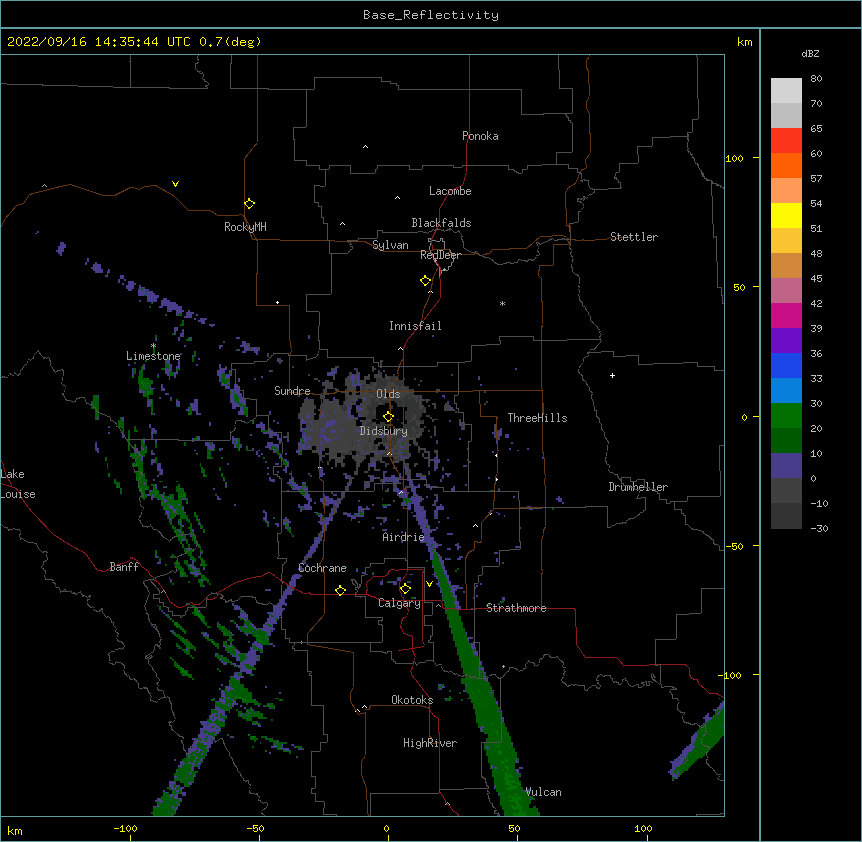This screenshot has height=842, width=862.
Task: Select the Calgary city label
Action: [x=399, y=603]
